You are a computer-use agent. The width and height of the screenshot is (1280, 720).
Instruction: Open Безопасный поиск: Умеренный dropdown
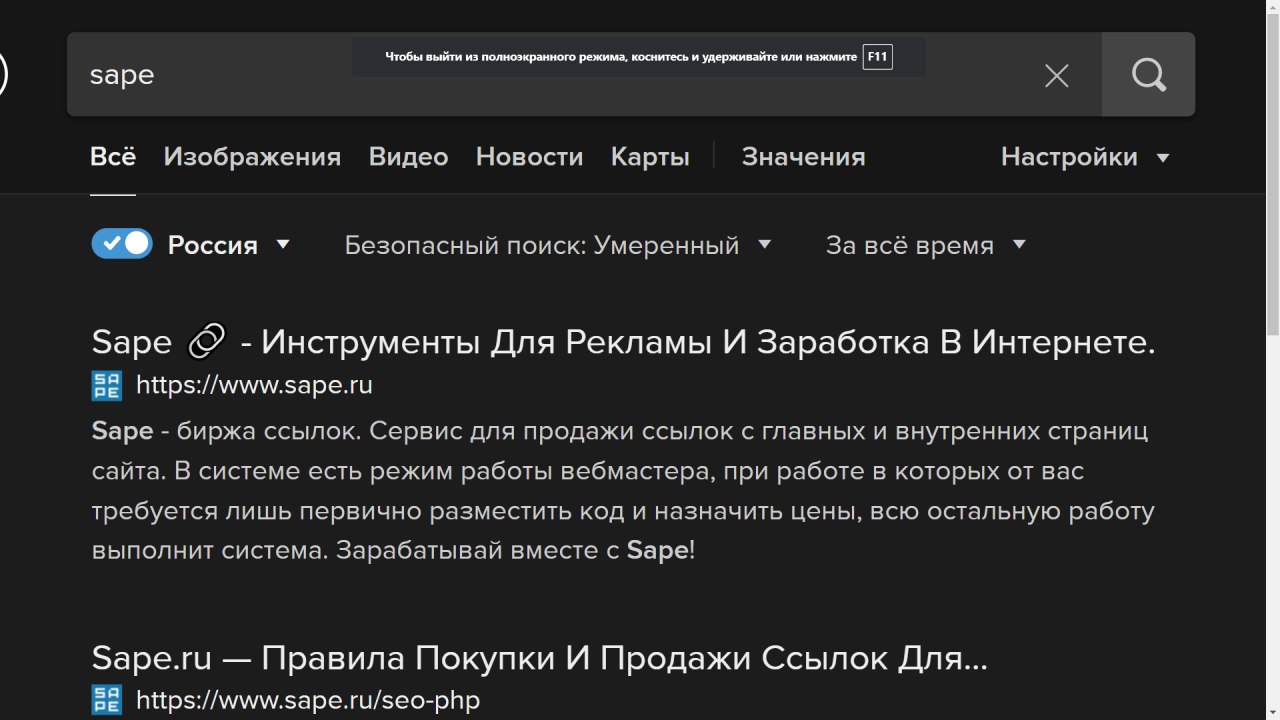[x=558, y=245]
